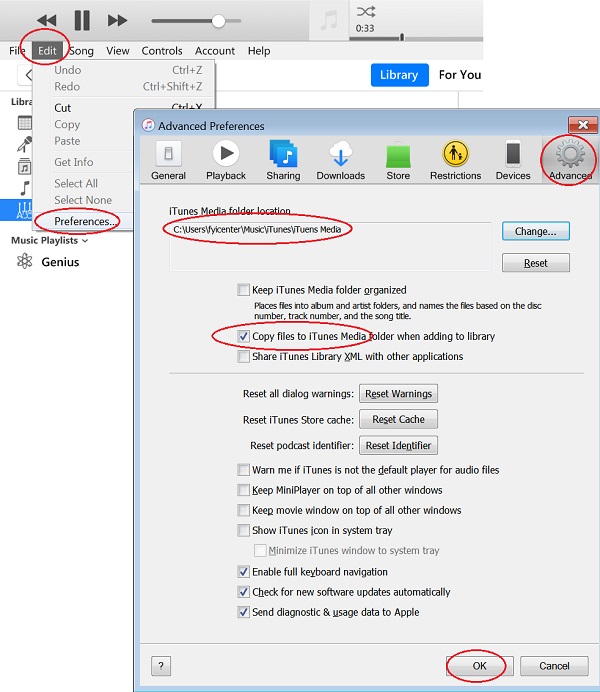600x692 pixels.
Task: Click the microphone Artists sidebar icon
Action: pos(25,144)
